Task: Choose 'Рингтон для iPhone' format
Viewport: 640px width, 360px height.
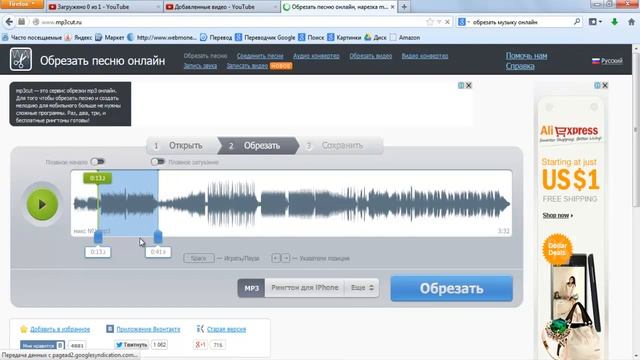Action: coord(305,288)
